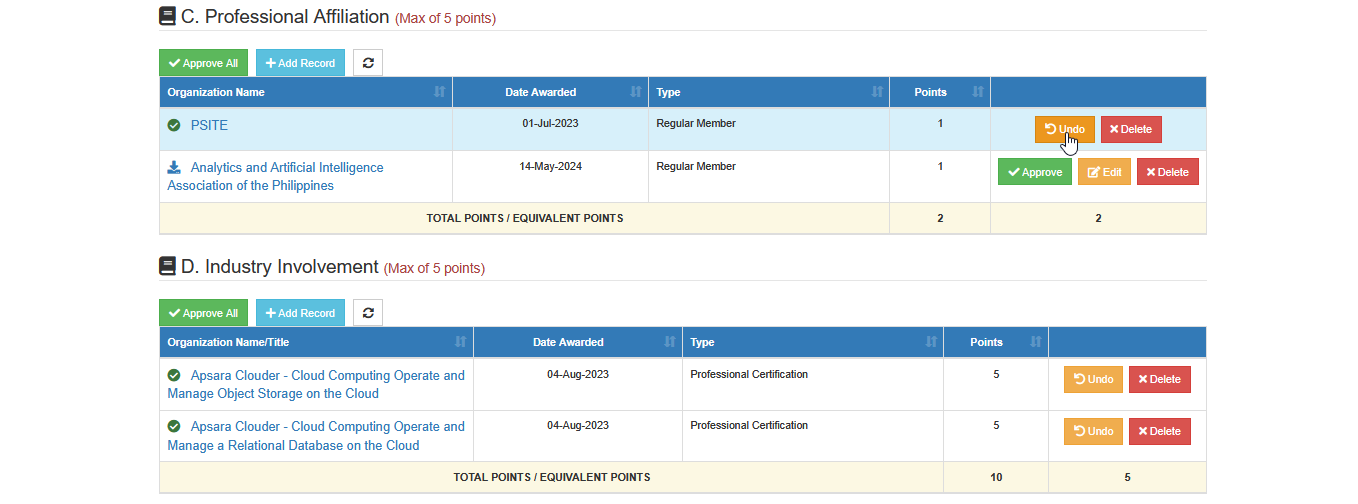Sort Professional Affiliation by Organization Name
The image size is (1358, 504).
point(306,92)
